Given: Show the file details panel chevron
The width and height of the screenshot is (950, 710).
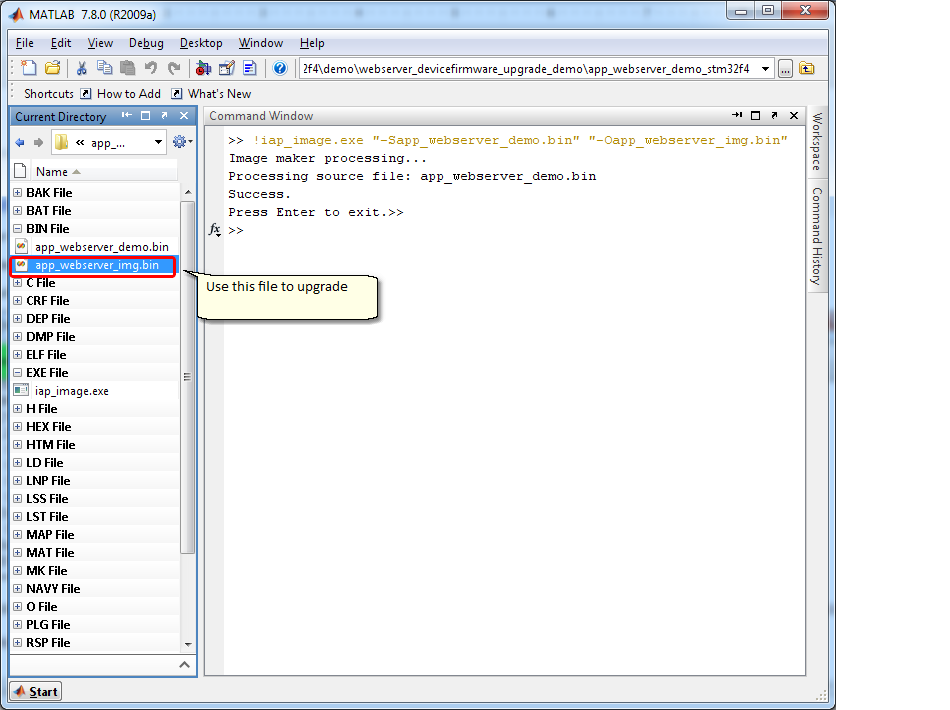Looking at the screenshot, I should tap(185, 665).
